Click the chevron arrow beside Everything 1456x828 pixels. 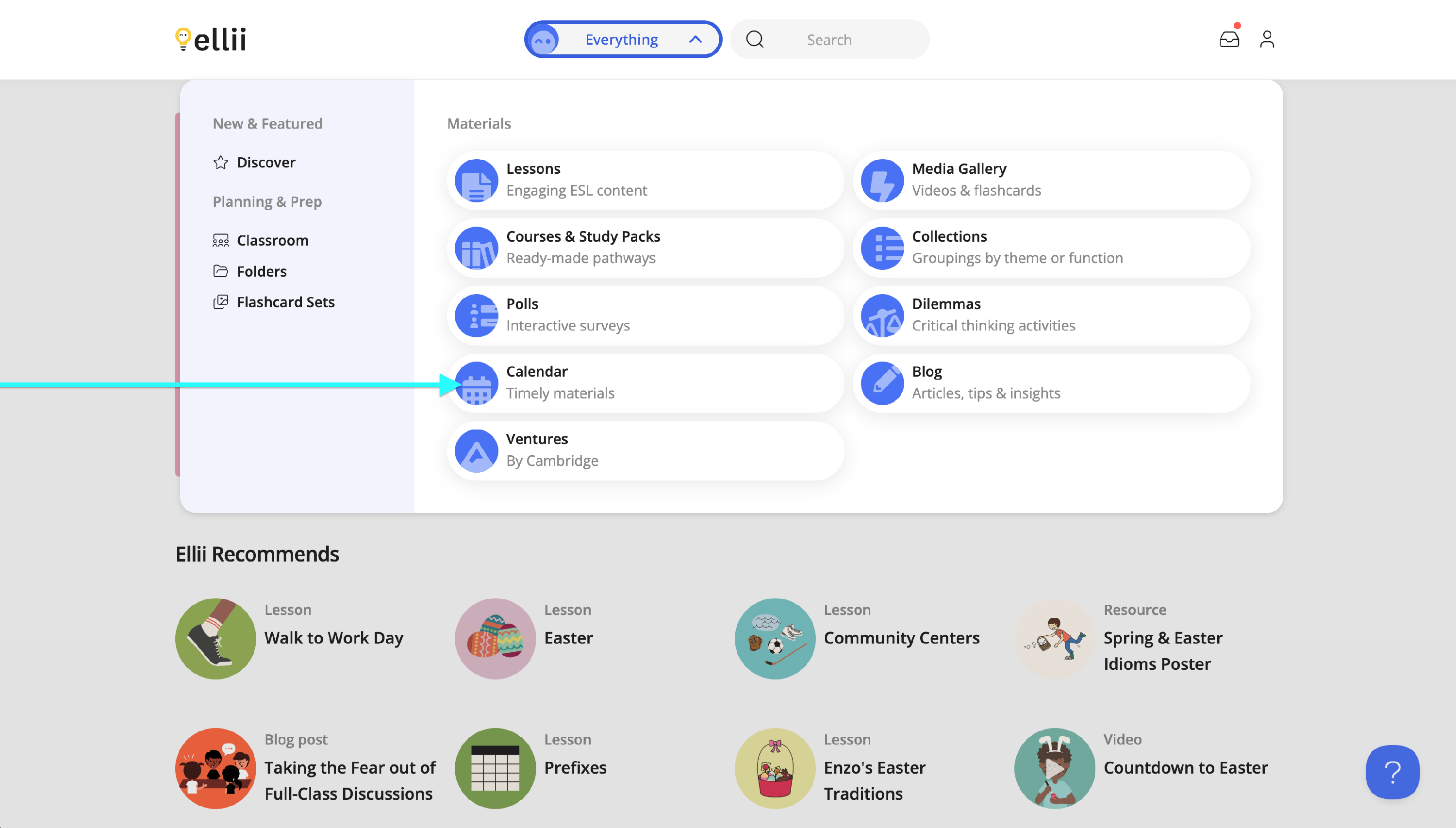pyautogui.click(x=695, y=39)
